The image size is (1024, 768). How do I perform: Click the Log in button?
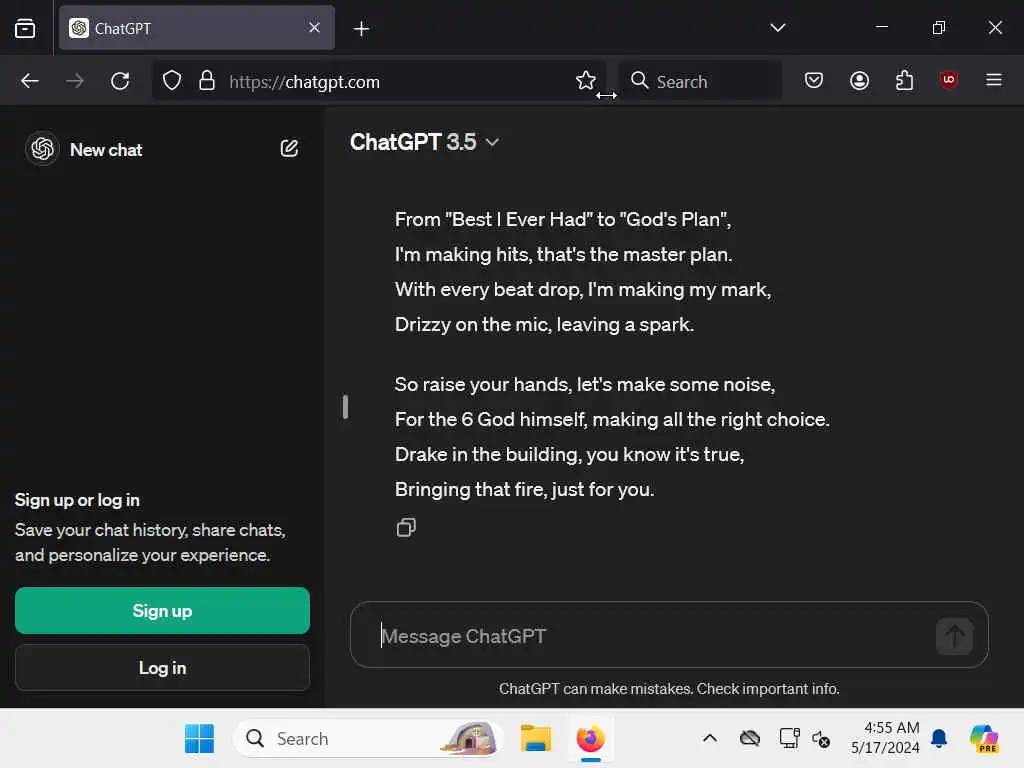point(162,667)
